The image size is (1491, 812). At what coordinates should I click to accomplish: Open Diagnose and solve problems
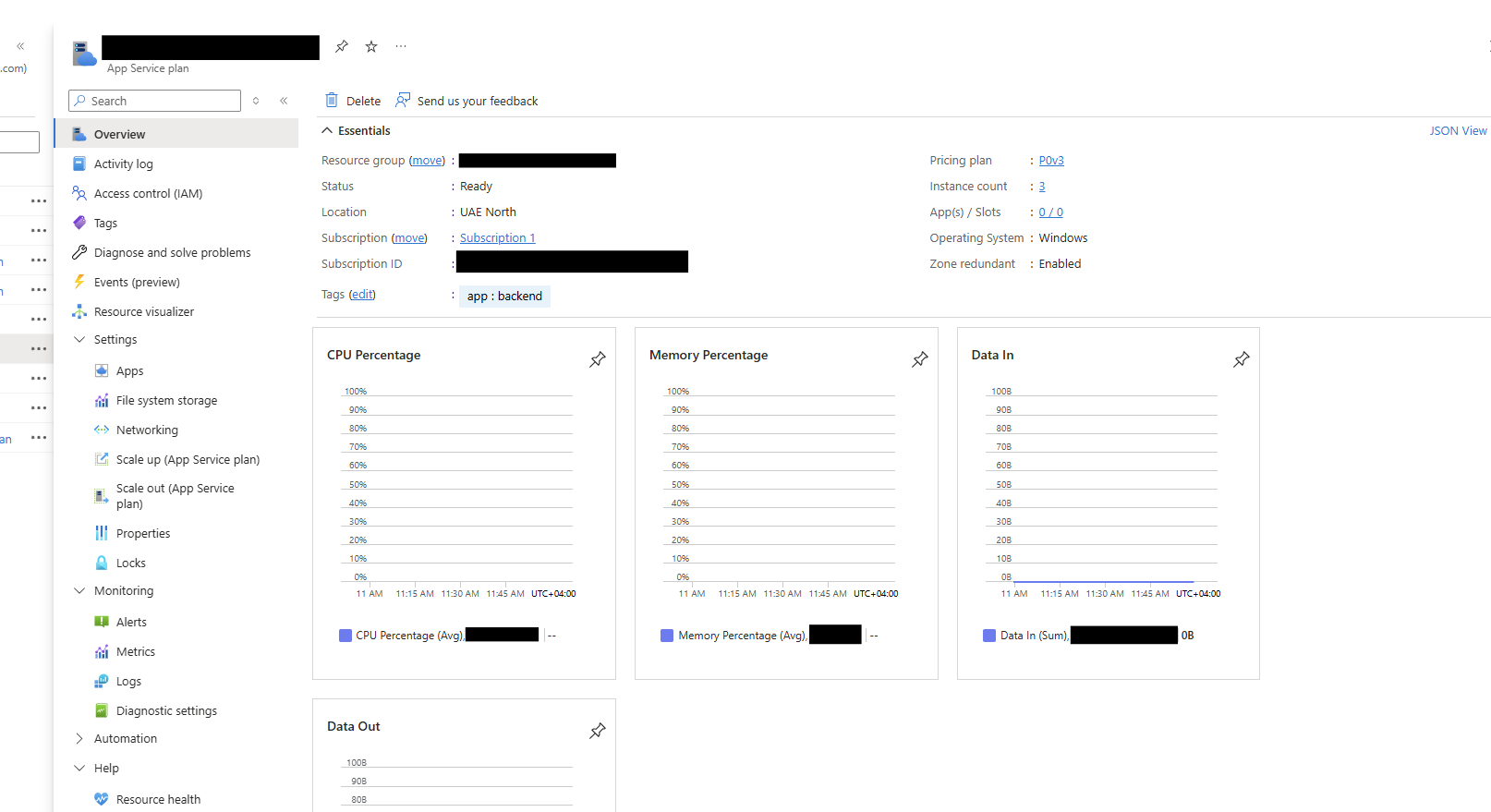pos(172,252)
